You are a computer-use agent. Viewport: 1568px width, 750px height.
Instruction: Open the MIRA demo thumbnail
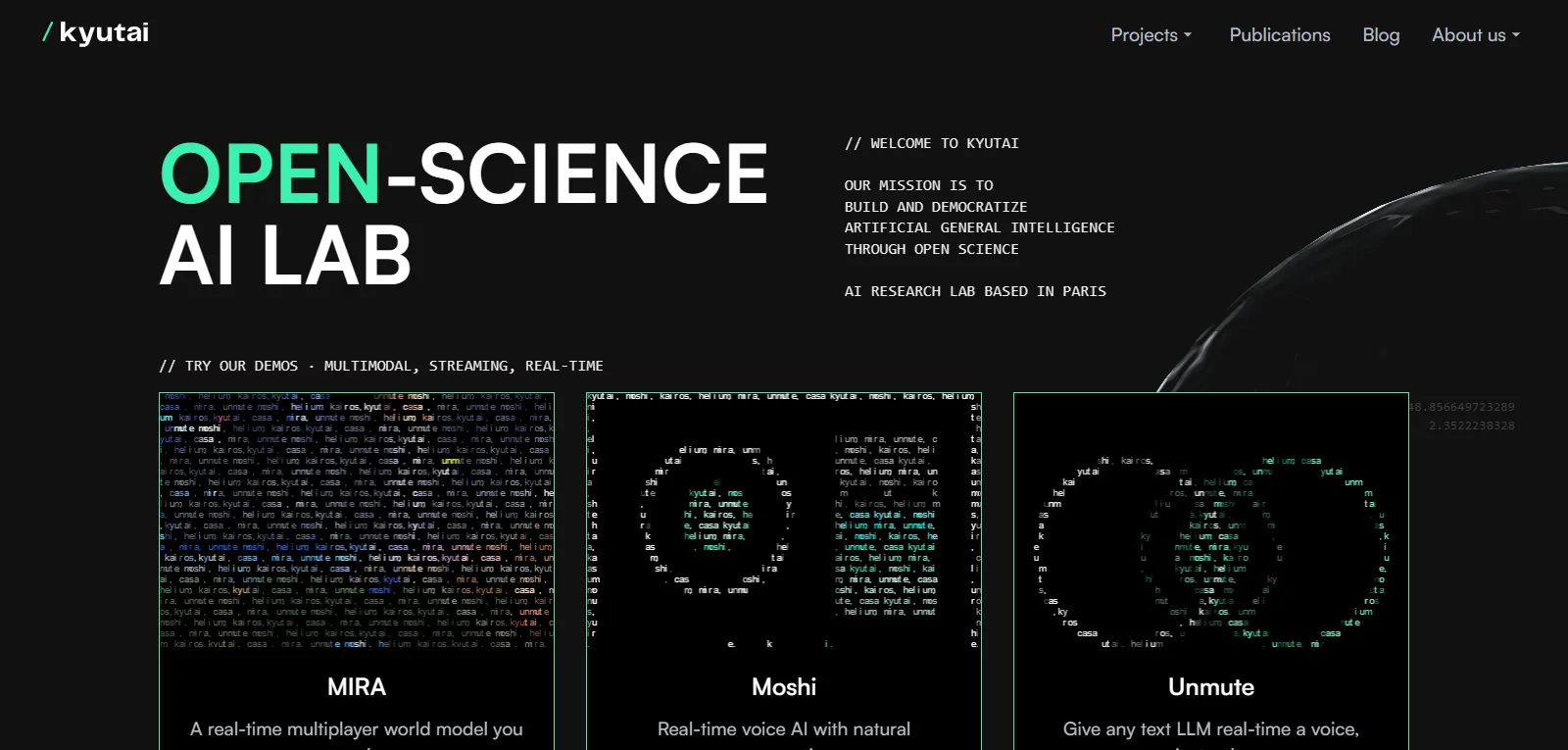click(357, 521)
